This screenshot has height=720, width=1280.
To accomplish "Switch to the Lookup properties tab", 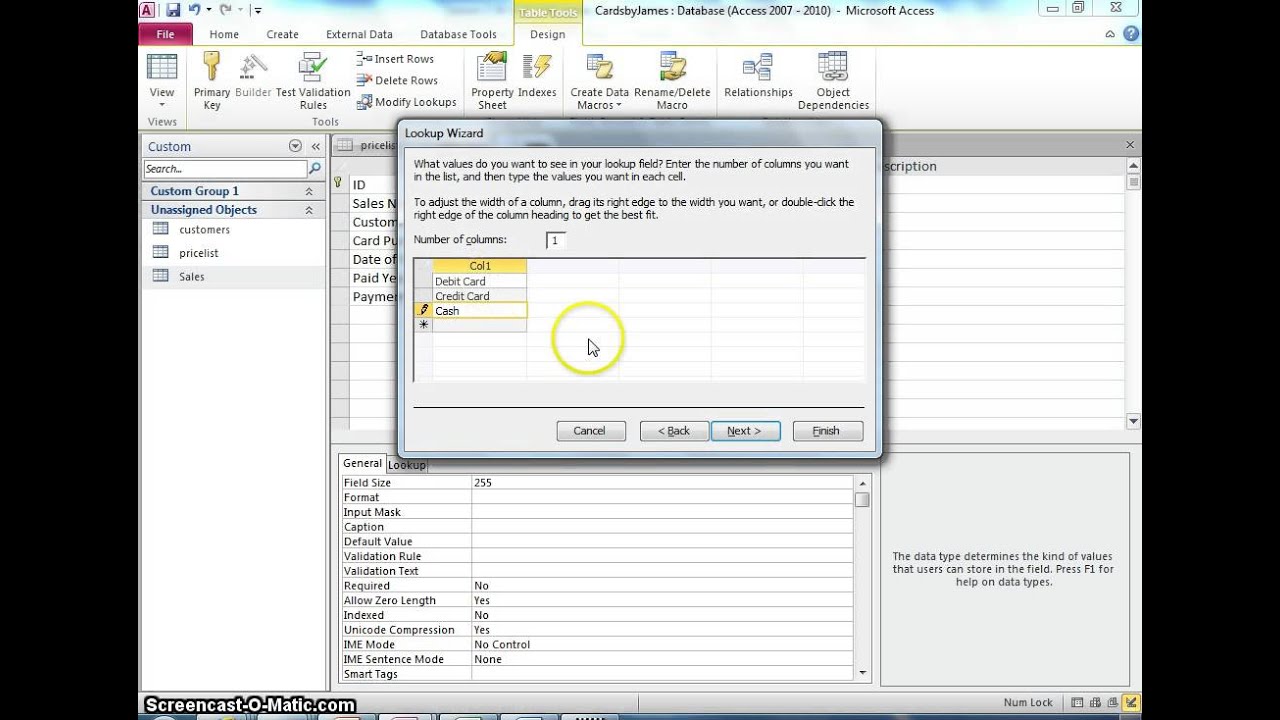I will pos(406,465).
